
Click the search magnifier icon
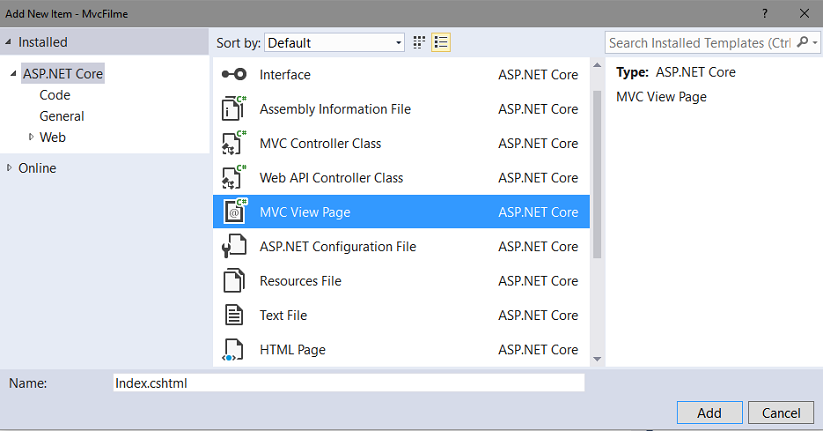(x=802, y=42)
